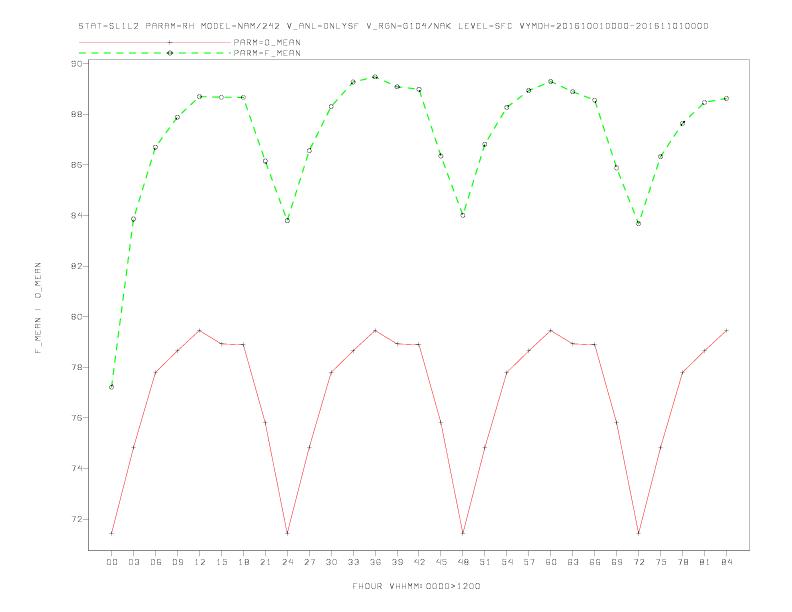The width and height of the screenshot is (792, 612).
Task: Click the vertical axis title F_MEAN | O_MEAN
Action: (x=38, y=308)
